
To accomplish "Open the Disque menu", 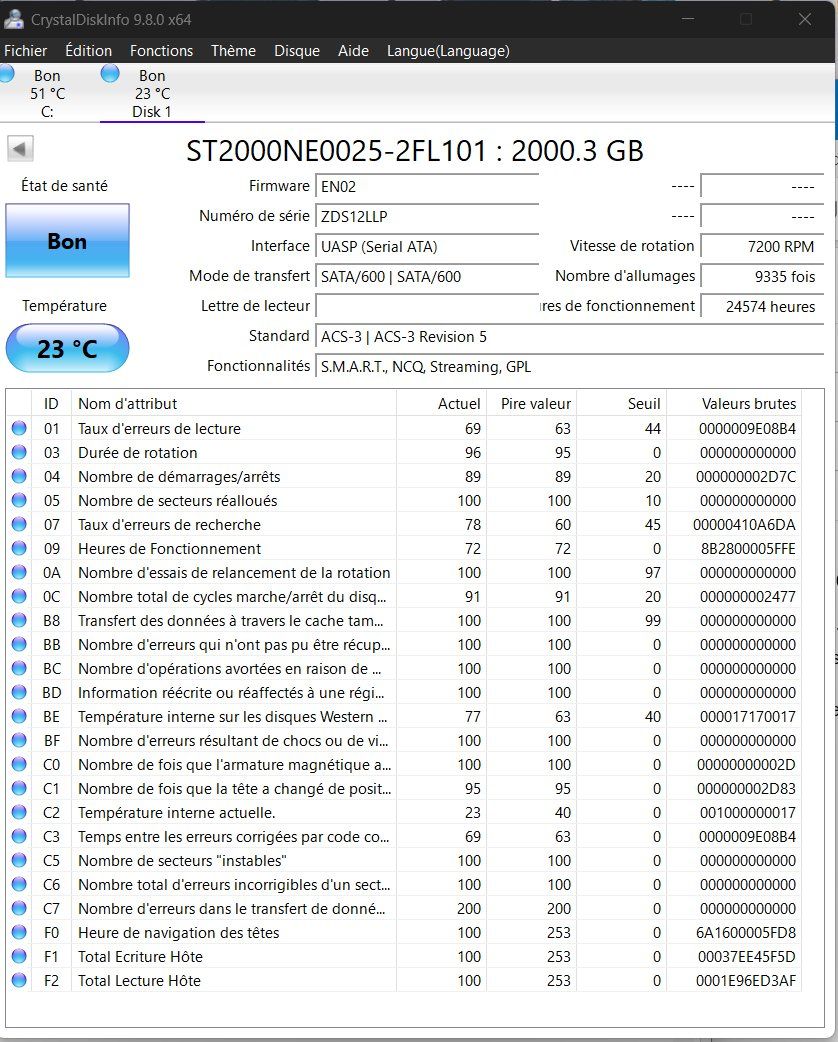I will point(297,51).
